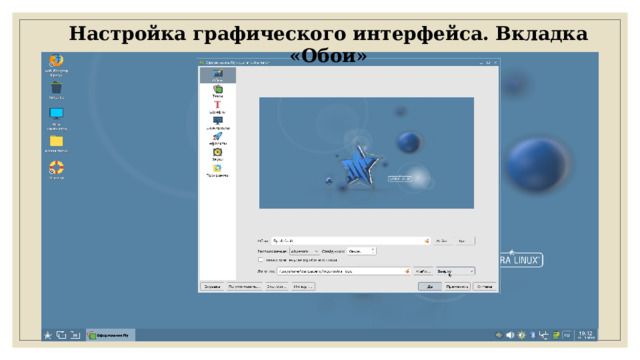Clear the wallpaper field with broom icon

tap(427, 241)
